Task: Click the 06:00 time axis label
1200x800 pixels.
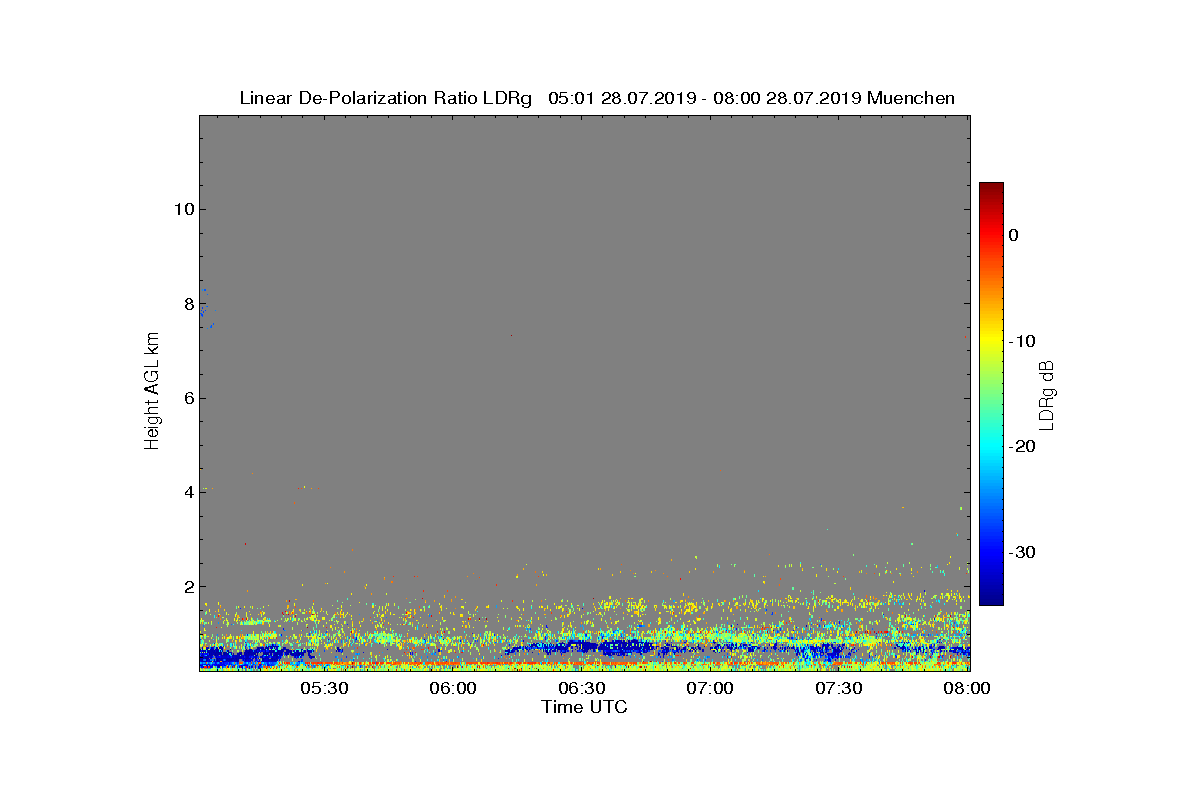Action: [453, 689]
